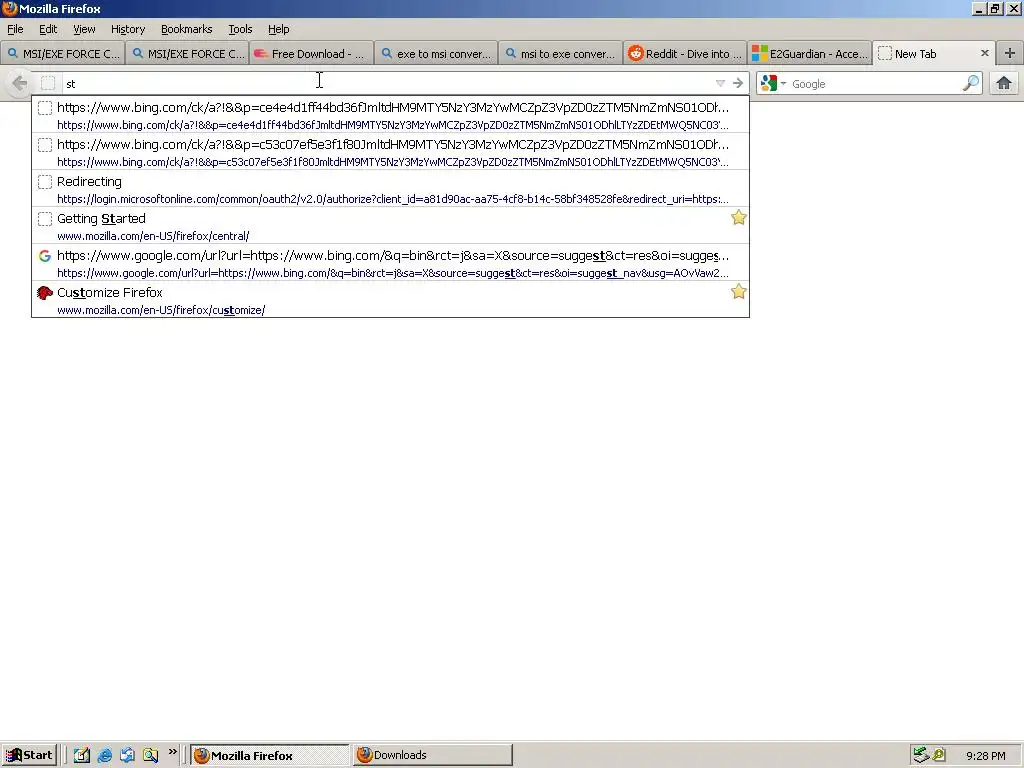Switch to the E2Guardian - Acce... tab
This screenshot has height=768, width=1024.
coord(810,54)
